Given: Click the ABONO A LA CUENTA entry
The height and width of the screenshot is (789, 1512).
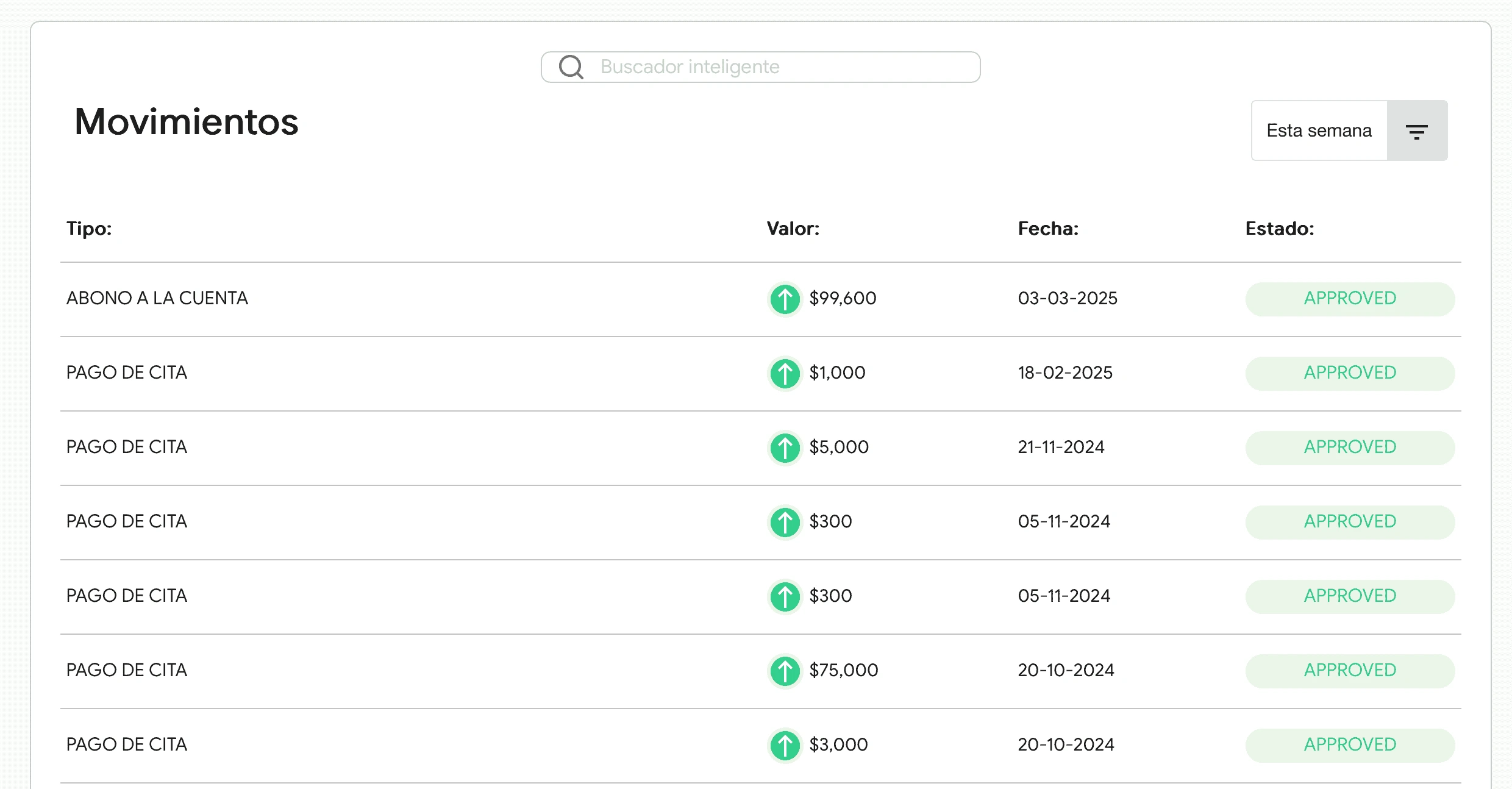Looking at the screenshot, I should 157,299.
